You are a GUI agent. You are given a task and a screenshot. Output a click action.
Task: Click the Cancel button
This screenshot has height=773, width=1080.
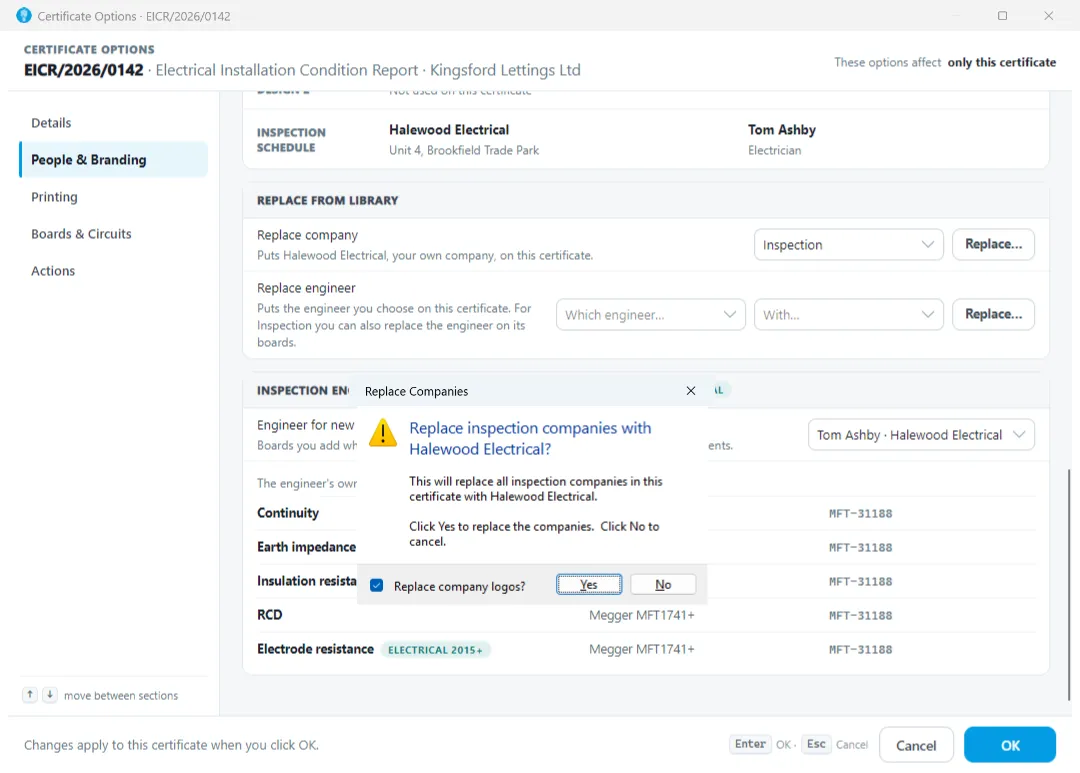916,745
